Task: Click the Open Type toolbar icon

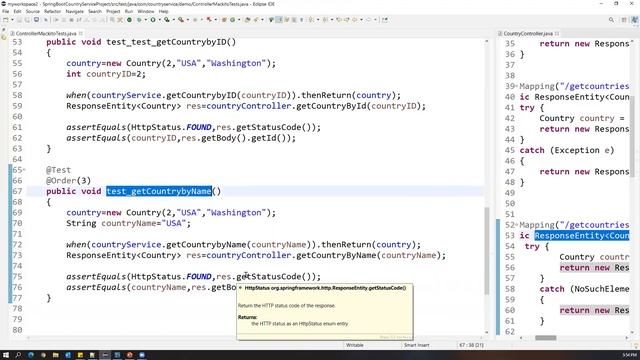Action: (x=247, y=20)
